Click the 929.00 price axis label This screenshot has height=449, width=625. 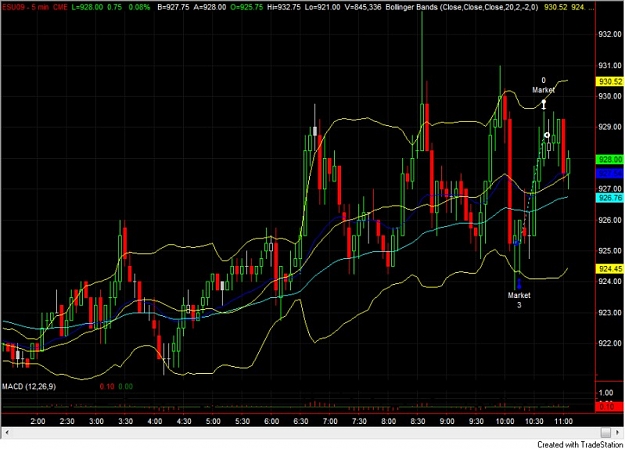coord(610,127)
